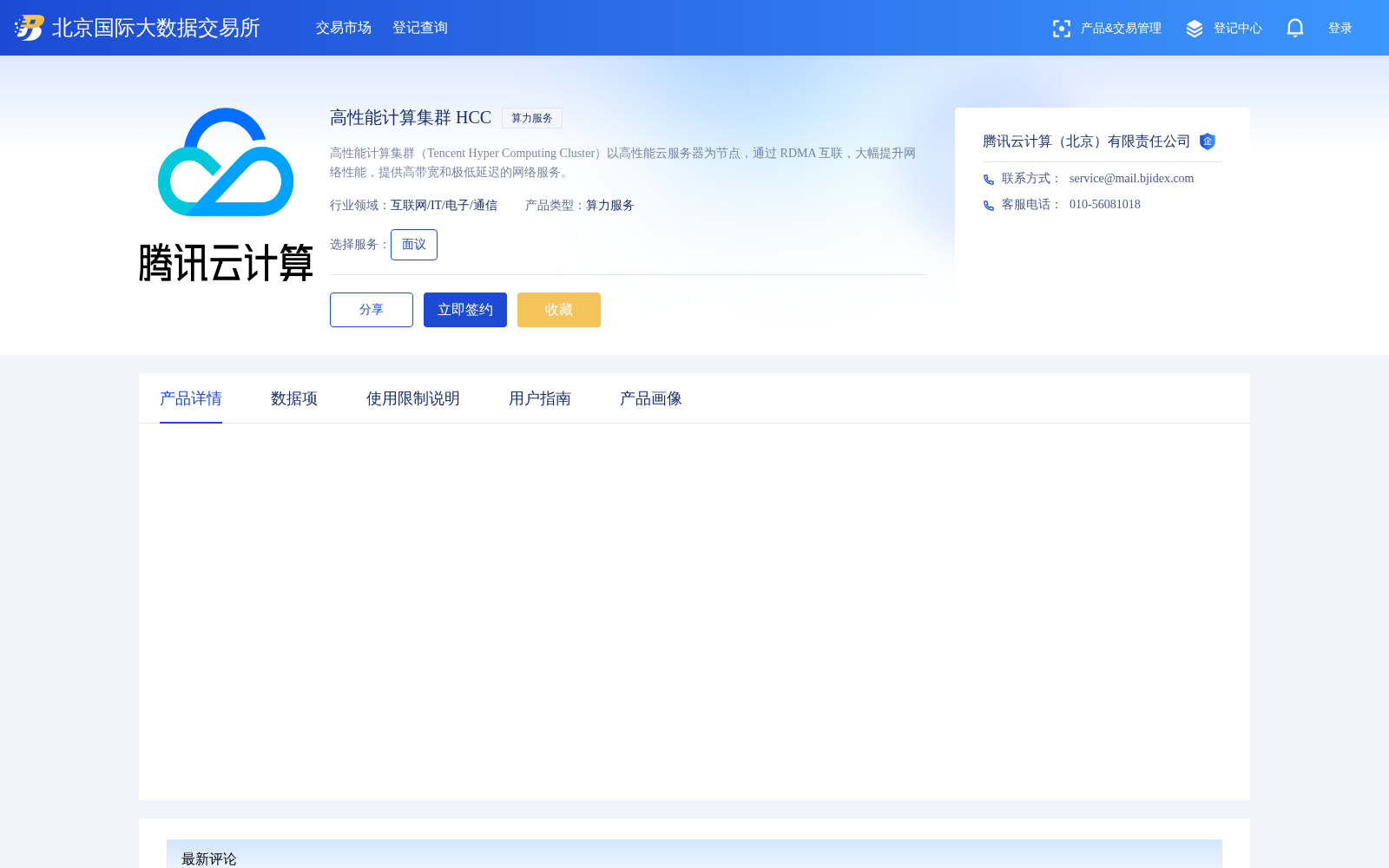This screenshot has height=868, width=1389.
Task: Open 登记查询 in the top navigation
Action: pos(420,28)
